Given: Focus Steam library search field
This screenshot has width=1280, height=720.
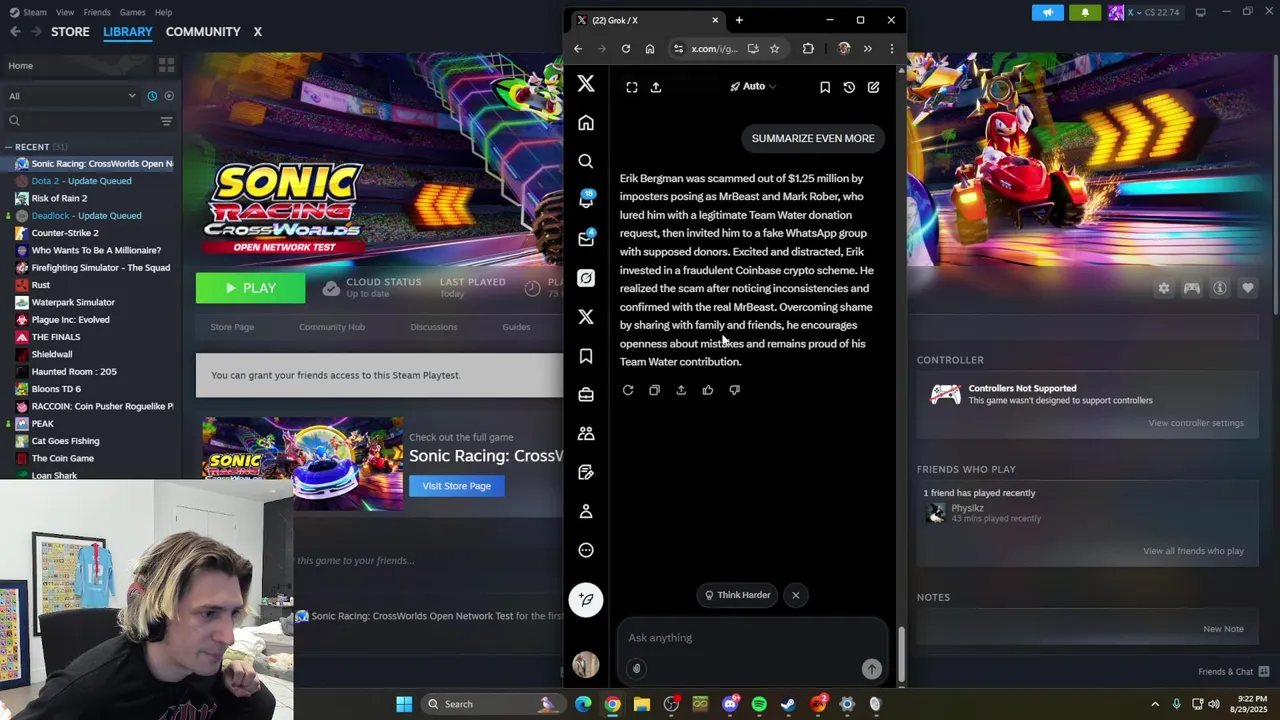Looking at the screenshot, I should [80, 121].
